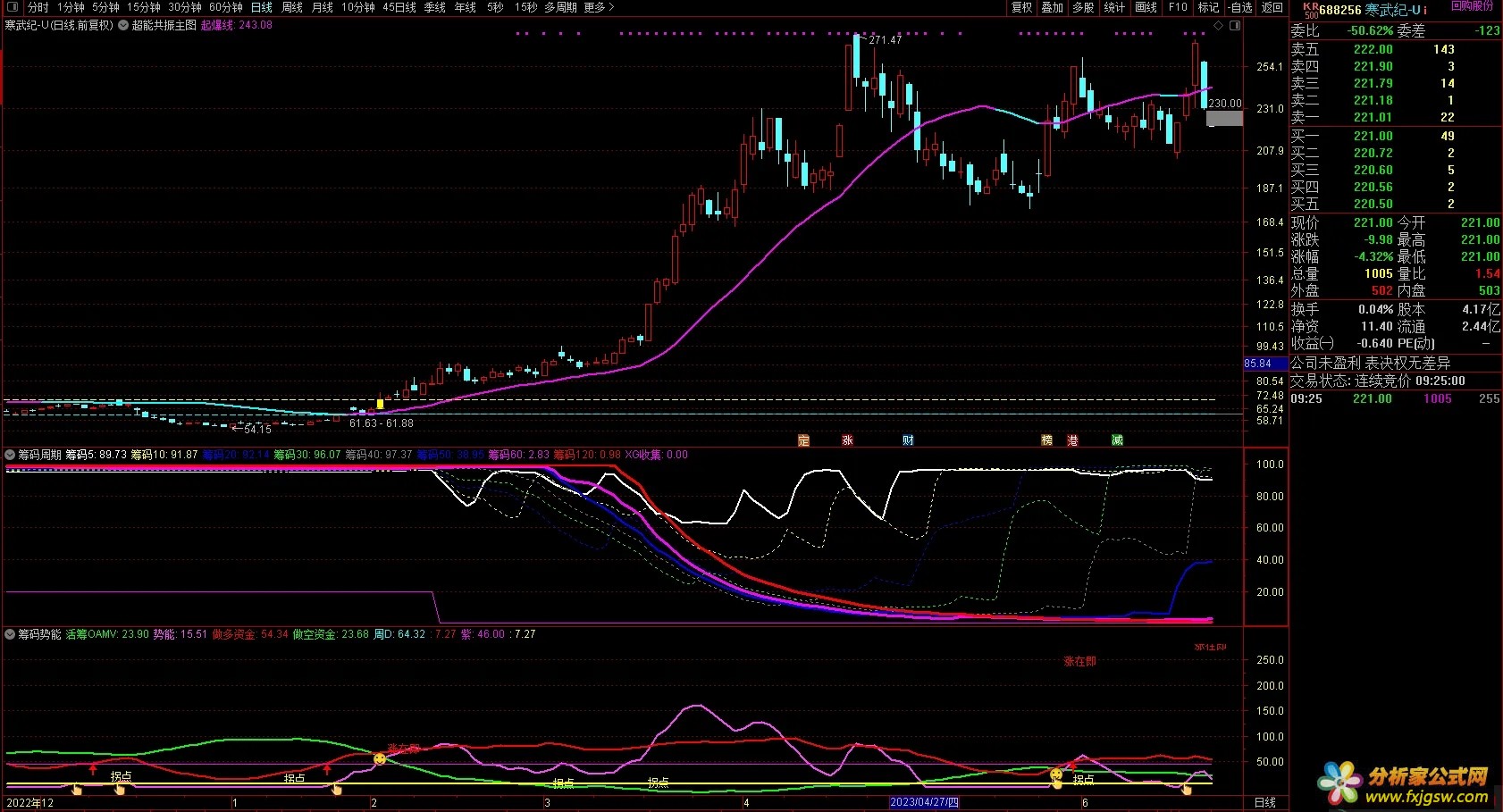Select the 15秒 period
This screenshot has height=812, width=1503.
pyautogui.click(x=525, y=7)
